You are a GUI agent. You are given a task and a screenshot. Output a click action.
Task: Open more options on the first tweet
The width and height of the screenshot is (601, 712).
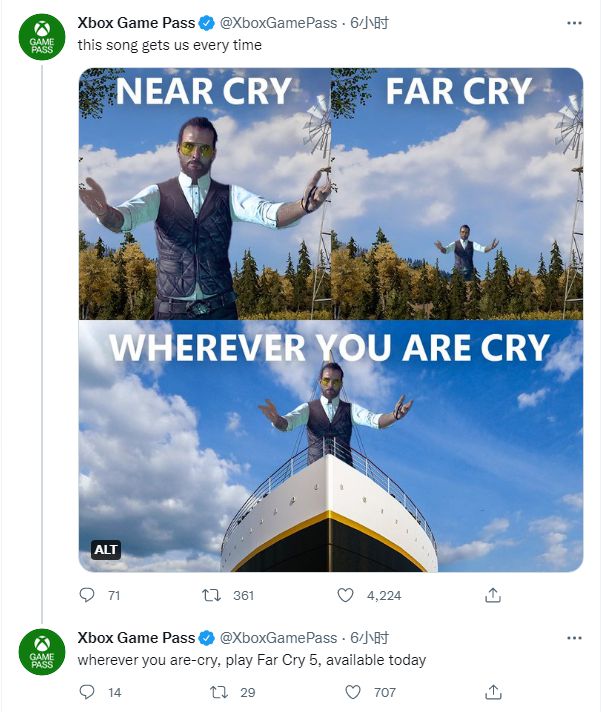[572, 24]
